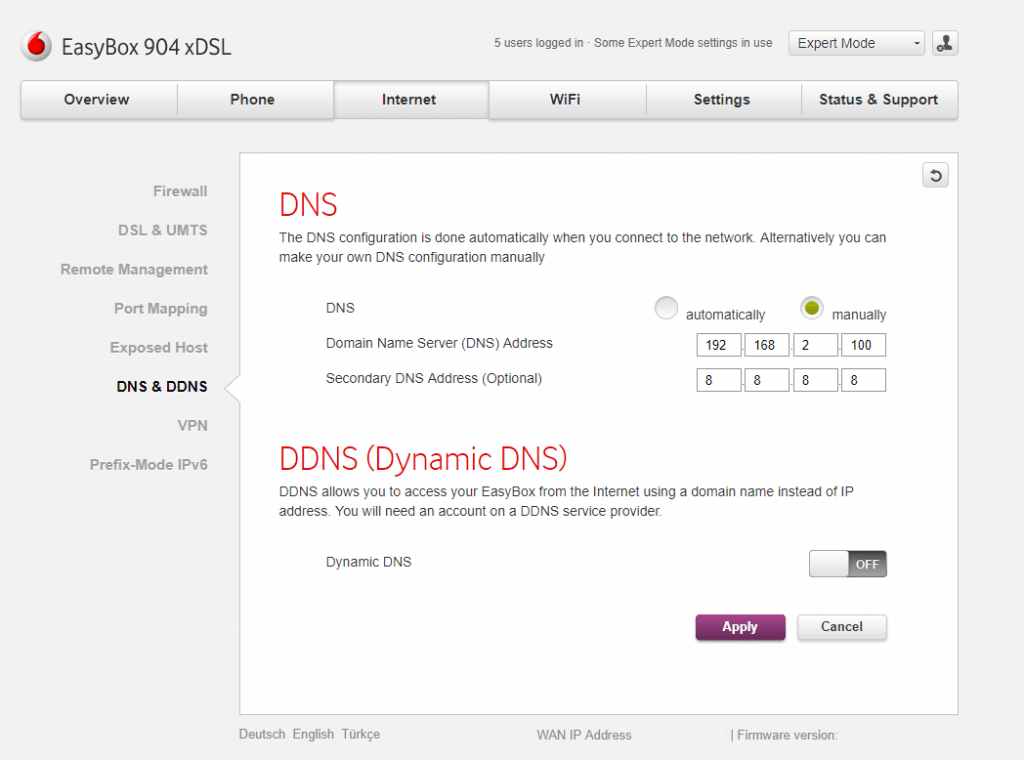Click the refresh icon in DNS panel
This screenshot has width=1024, height=760.
point(935,176)
